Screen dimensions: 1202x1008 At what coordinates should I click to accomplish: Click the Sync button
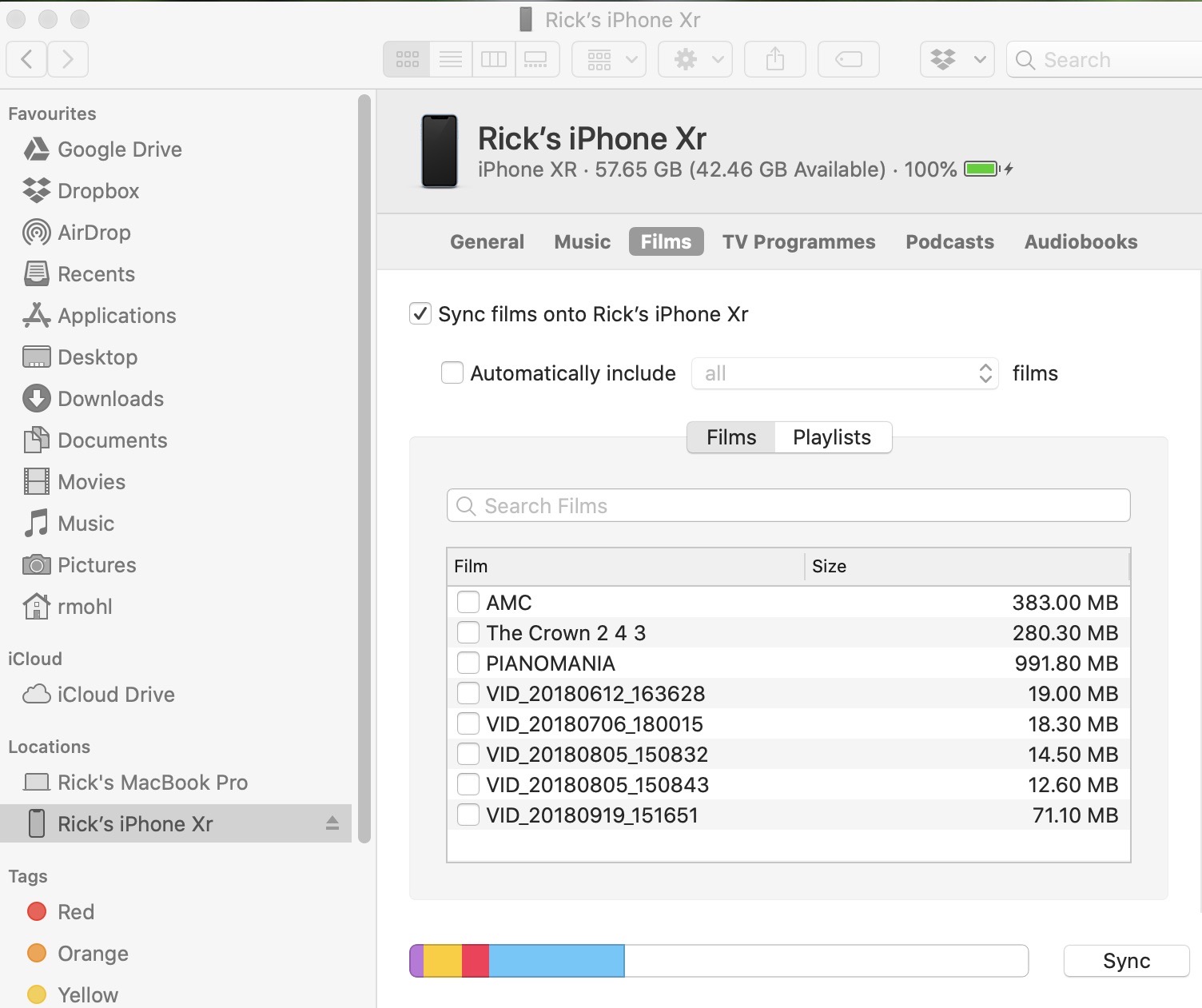[x=1126, y=961]
